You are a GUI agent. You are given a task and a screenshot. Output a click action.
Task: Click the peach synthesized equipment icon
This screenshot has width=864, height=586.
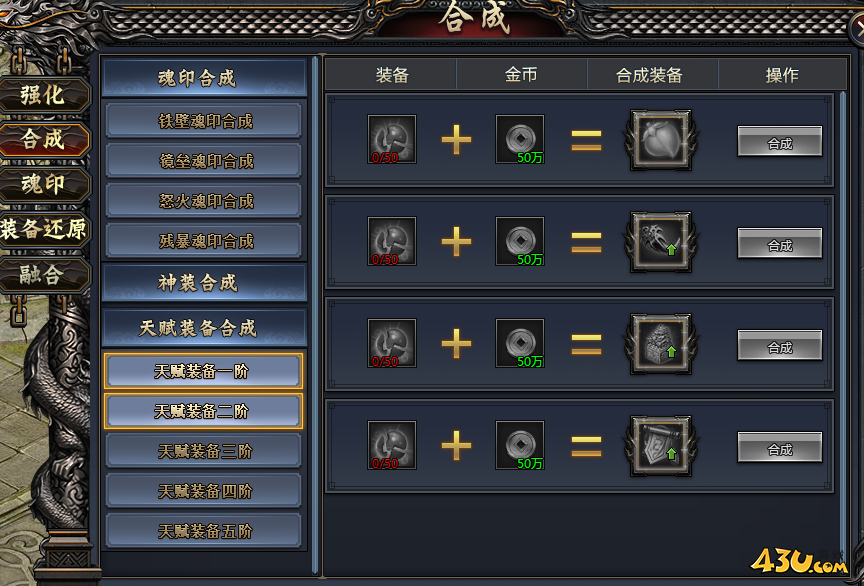661,139
